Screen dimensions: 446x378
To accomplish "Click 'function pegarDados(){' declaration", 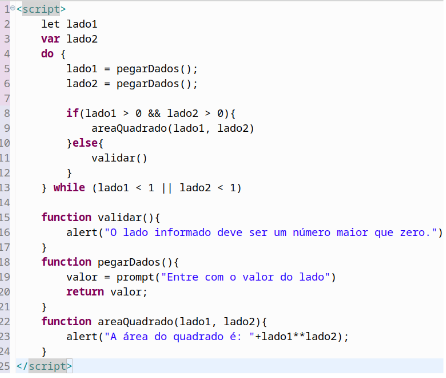I will tap(110, 262).
